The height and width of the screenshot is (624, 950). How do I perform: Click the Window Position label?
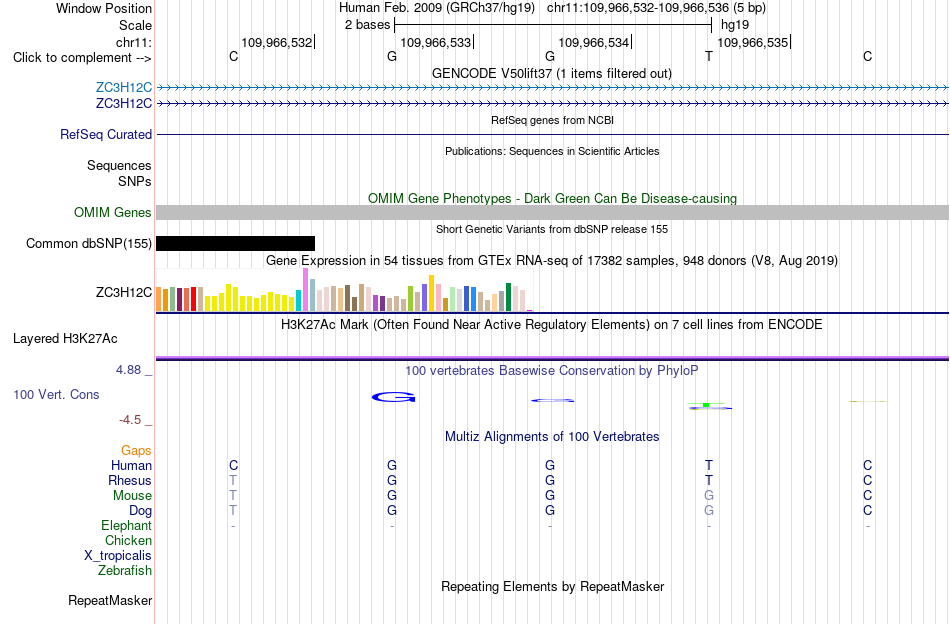(x=104, y=8)
